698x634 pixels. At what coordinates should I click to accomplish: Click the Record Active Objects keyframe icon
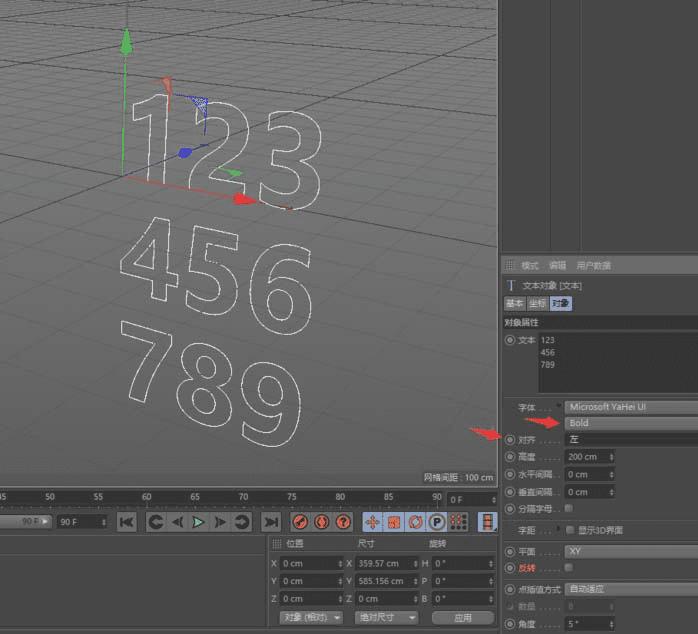(x=299, y=522)
